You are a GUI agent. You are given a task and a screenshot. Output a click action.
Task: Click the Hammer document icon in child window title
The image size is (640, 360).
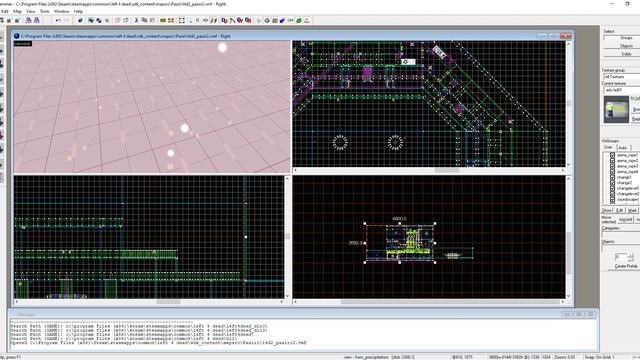17,36
